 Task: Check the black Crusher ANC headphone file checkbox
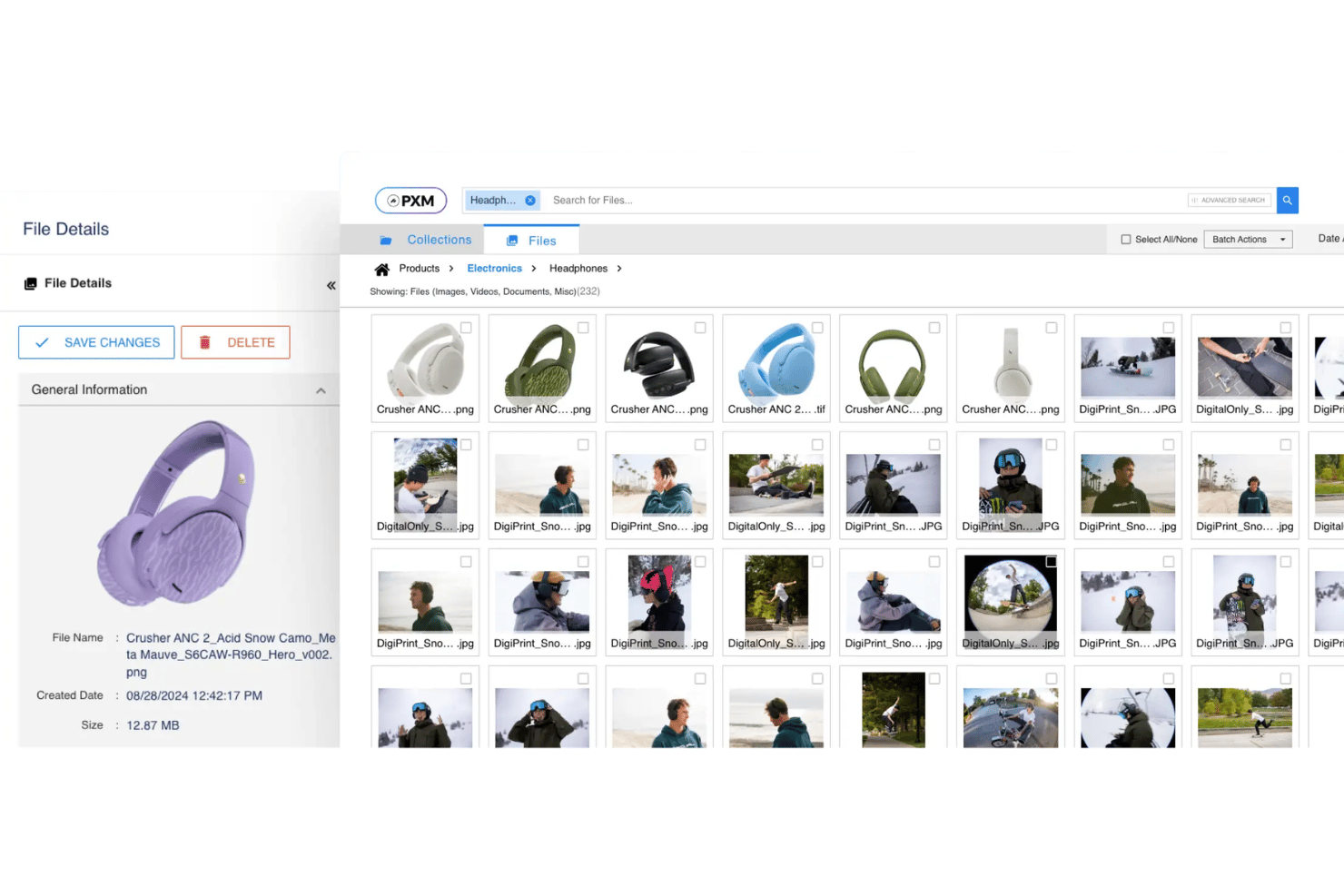point(700,328)
